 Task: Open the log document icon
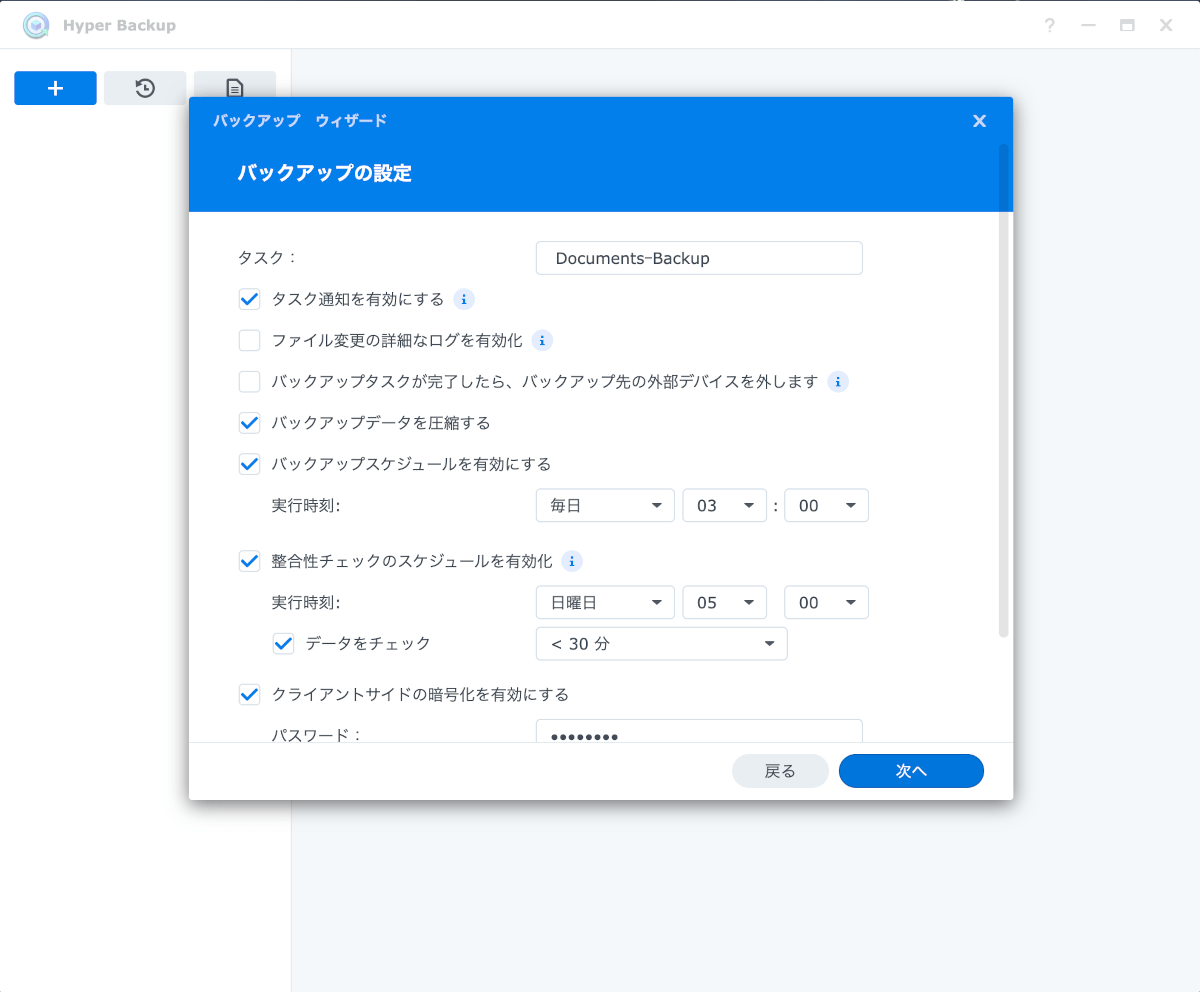[x=234, y=88]
